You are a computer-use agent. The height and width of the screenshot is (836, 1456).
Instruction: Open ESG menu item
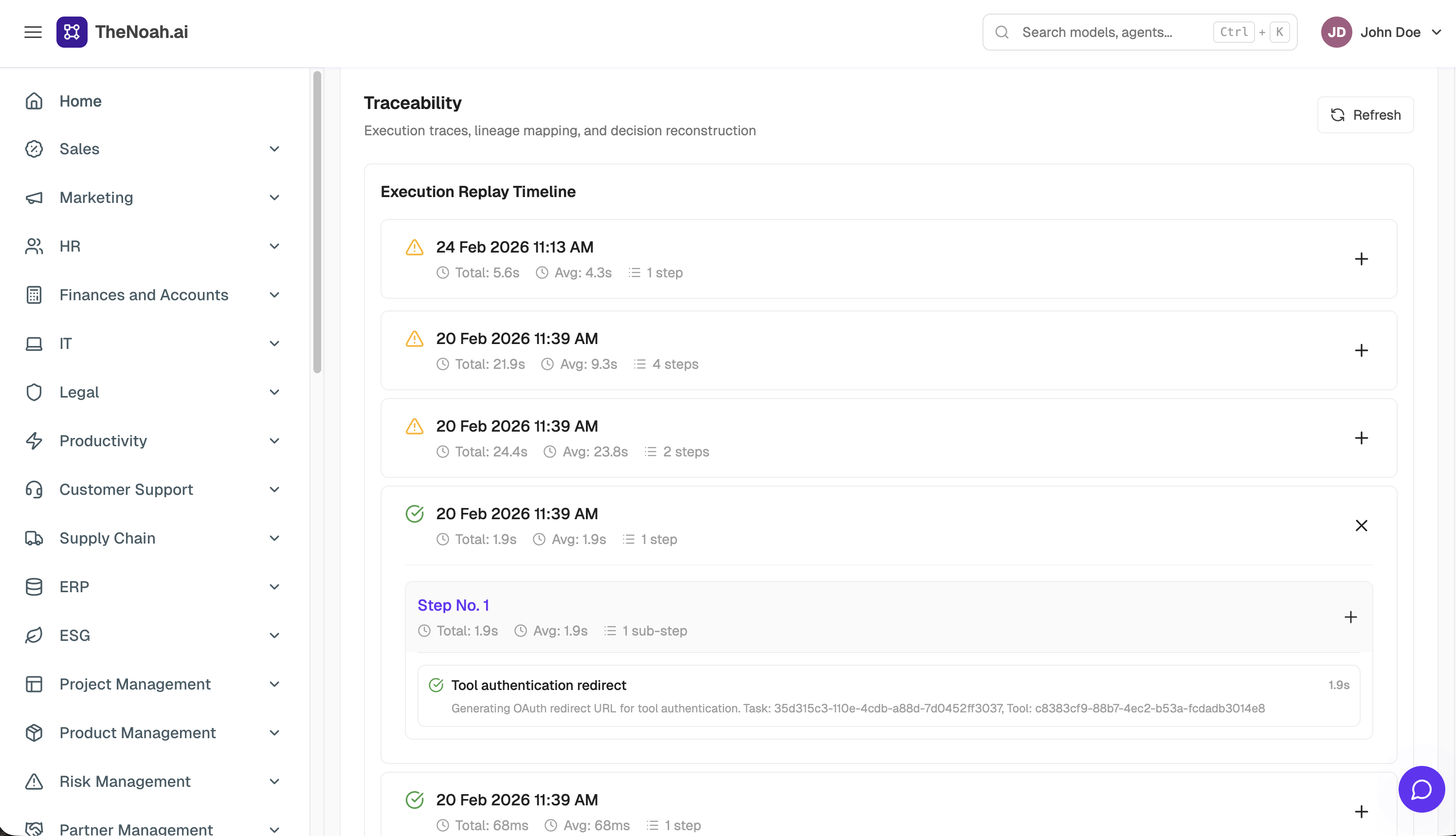point(154,635)
